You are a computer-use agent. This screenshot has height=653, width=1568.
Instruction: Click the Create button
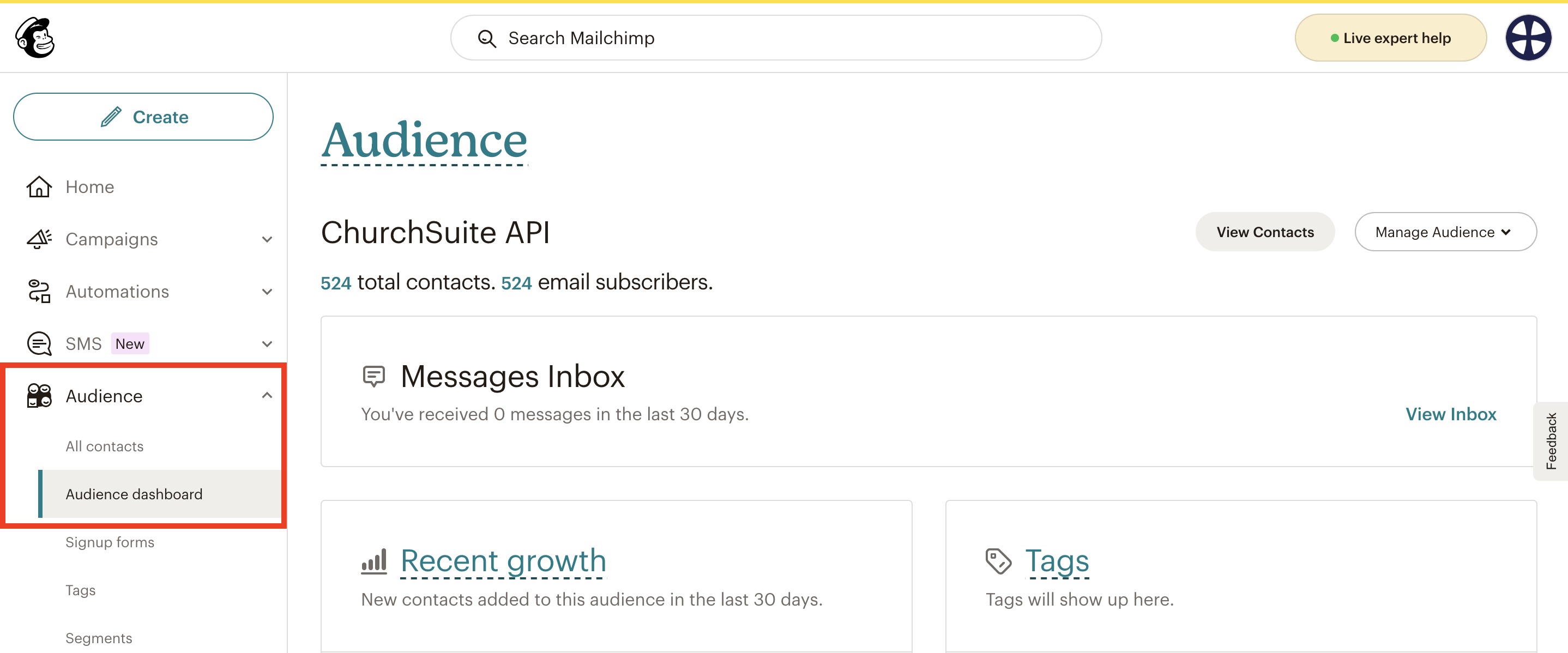[x=143, y=117]
